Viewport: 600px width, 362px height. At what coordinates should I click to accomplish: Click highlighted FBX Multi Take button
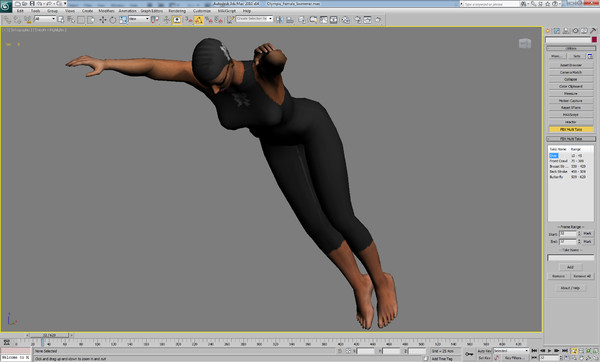pos(571,129)
